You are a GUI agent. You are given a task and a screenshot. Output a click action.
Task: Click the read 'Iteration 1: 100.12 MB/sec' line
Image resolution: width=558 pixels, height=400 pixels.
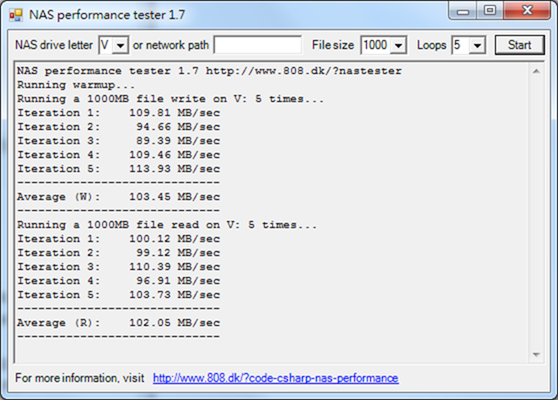point(119,239)
